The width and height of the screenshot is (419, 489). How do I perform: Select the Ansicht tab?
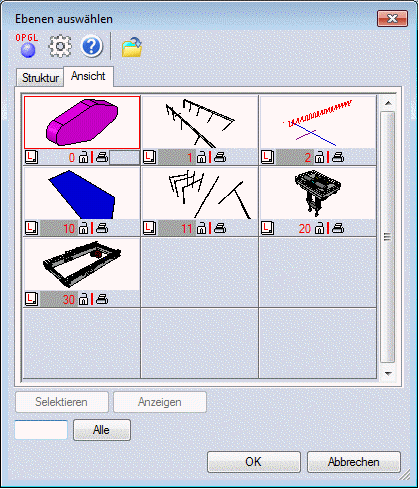(88, 76)
